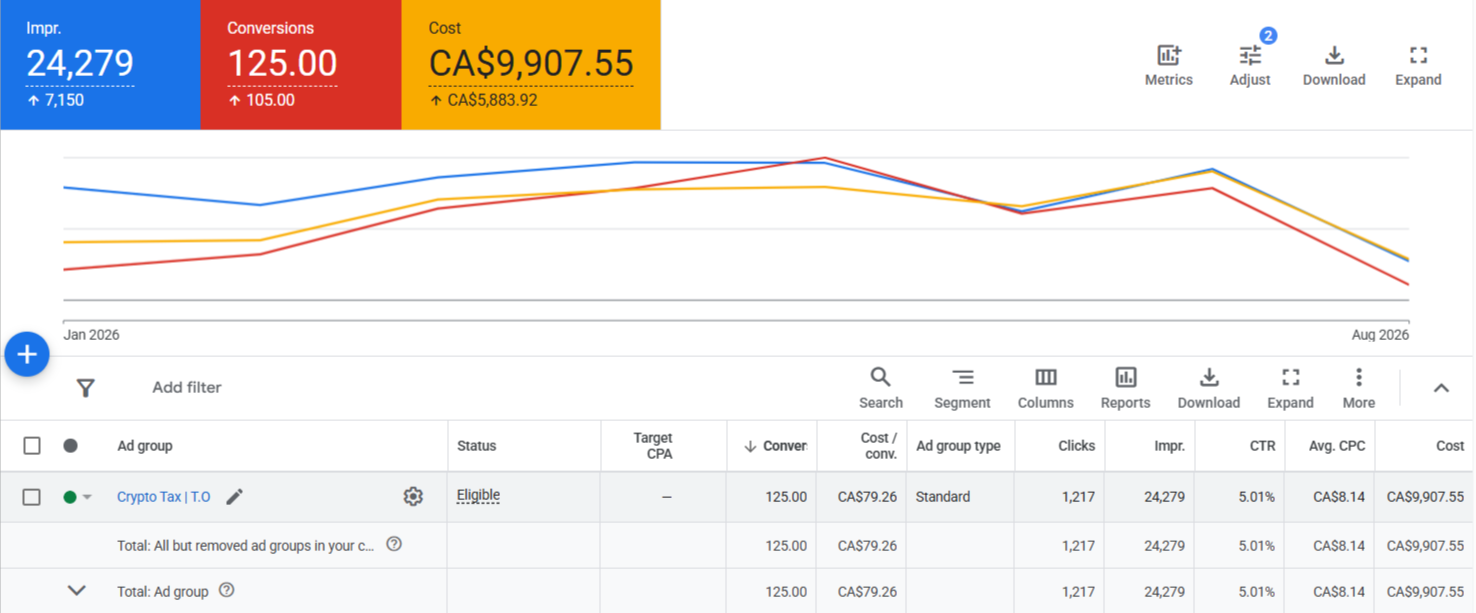Expand the chart to full screen
The width and height of the screenshot is (1476, 613).
[1418, 66]
